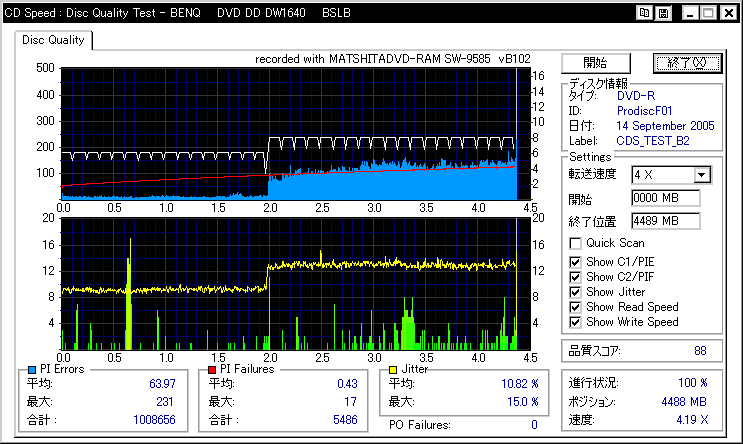Click the copy-to-clipboard icon in title bar
The image size is (743, 444).
click(646, 13)
